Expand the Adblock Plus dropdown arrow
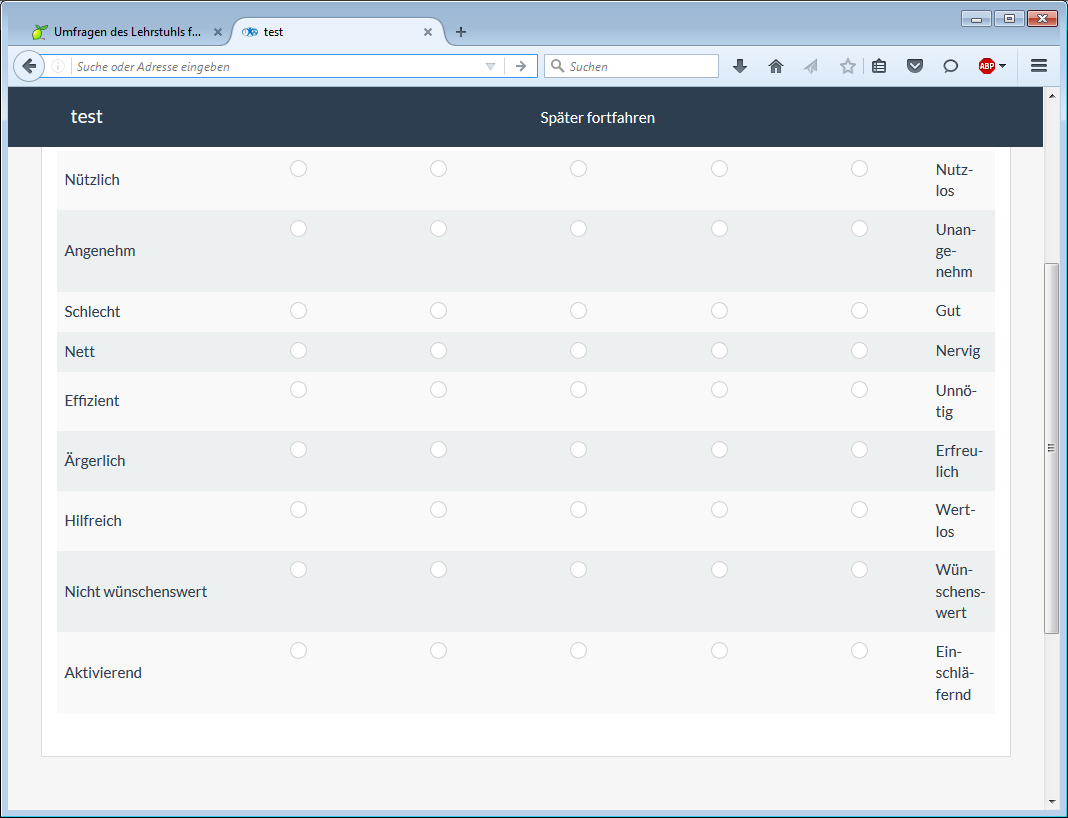The image size is (1068, 818). click(1003, 66)
